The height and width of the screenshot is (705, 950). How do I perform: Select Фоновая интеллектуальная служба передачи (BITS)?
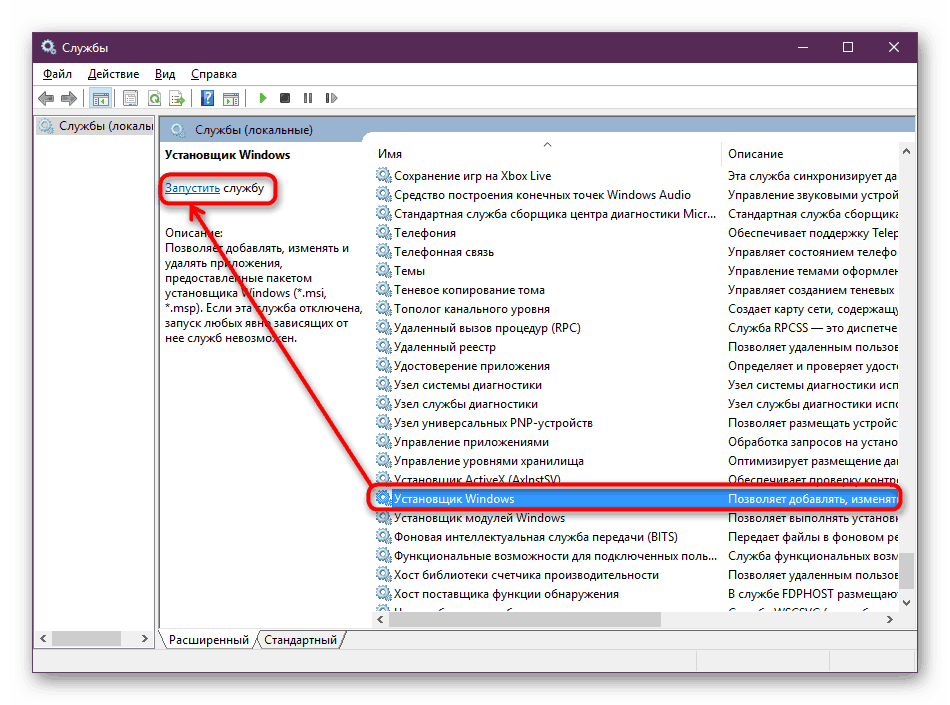536,537
